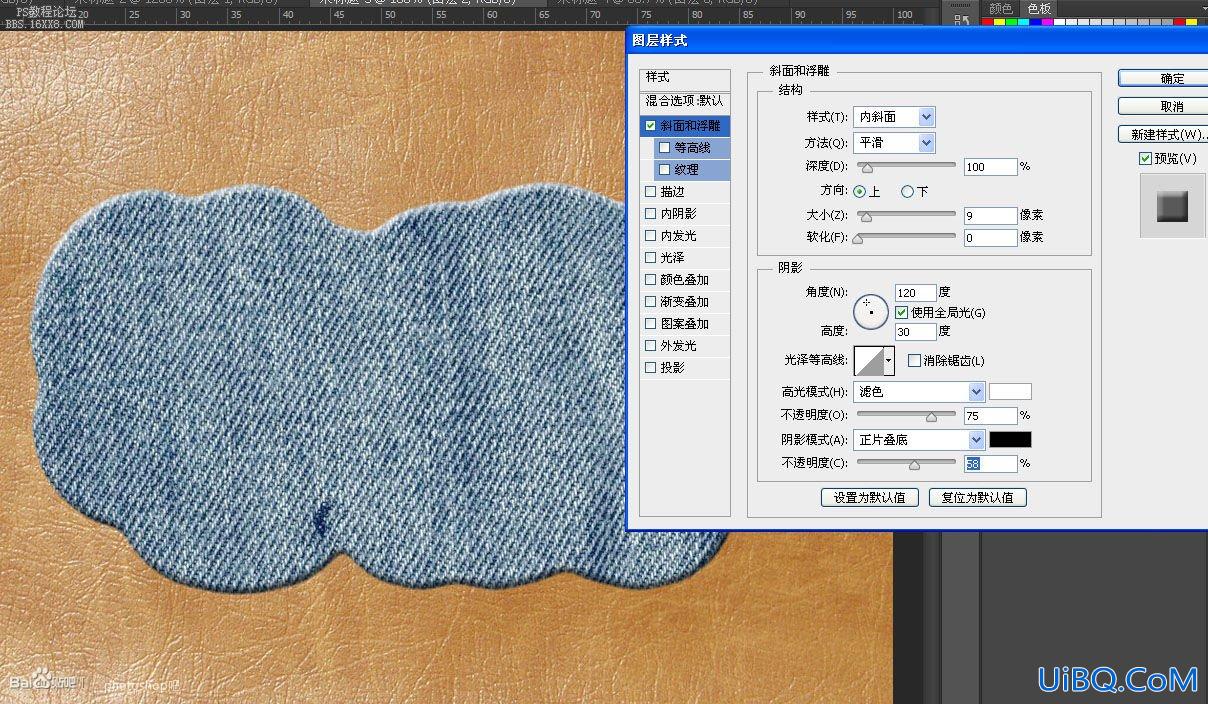Select the 样式 heading in the style list
The height and width of the screenshot is (704, 1208).
(685, 77)
